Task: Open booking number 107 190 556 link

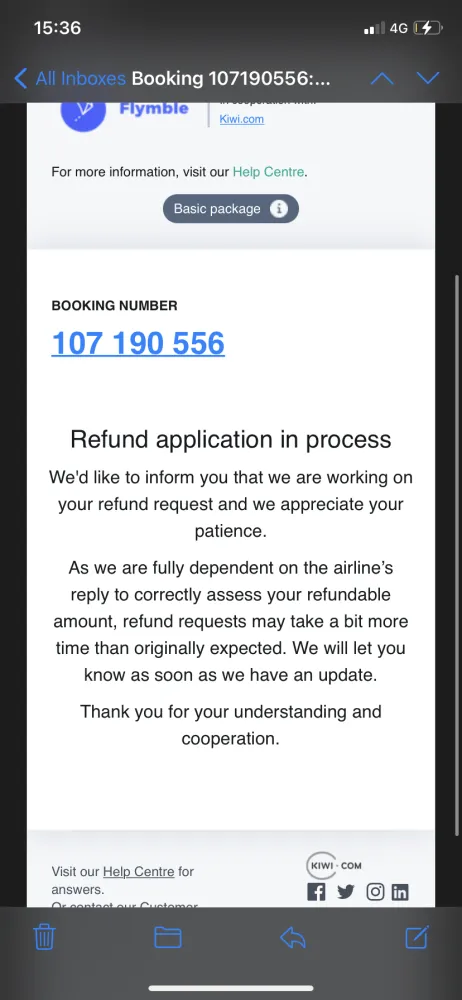Action: [138, 343]
